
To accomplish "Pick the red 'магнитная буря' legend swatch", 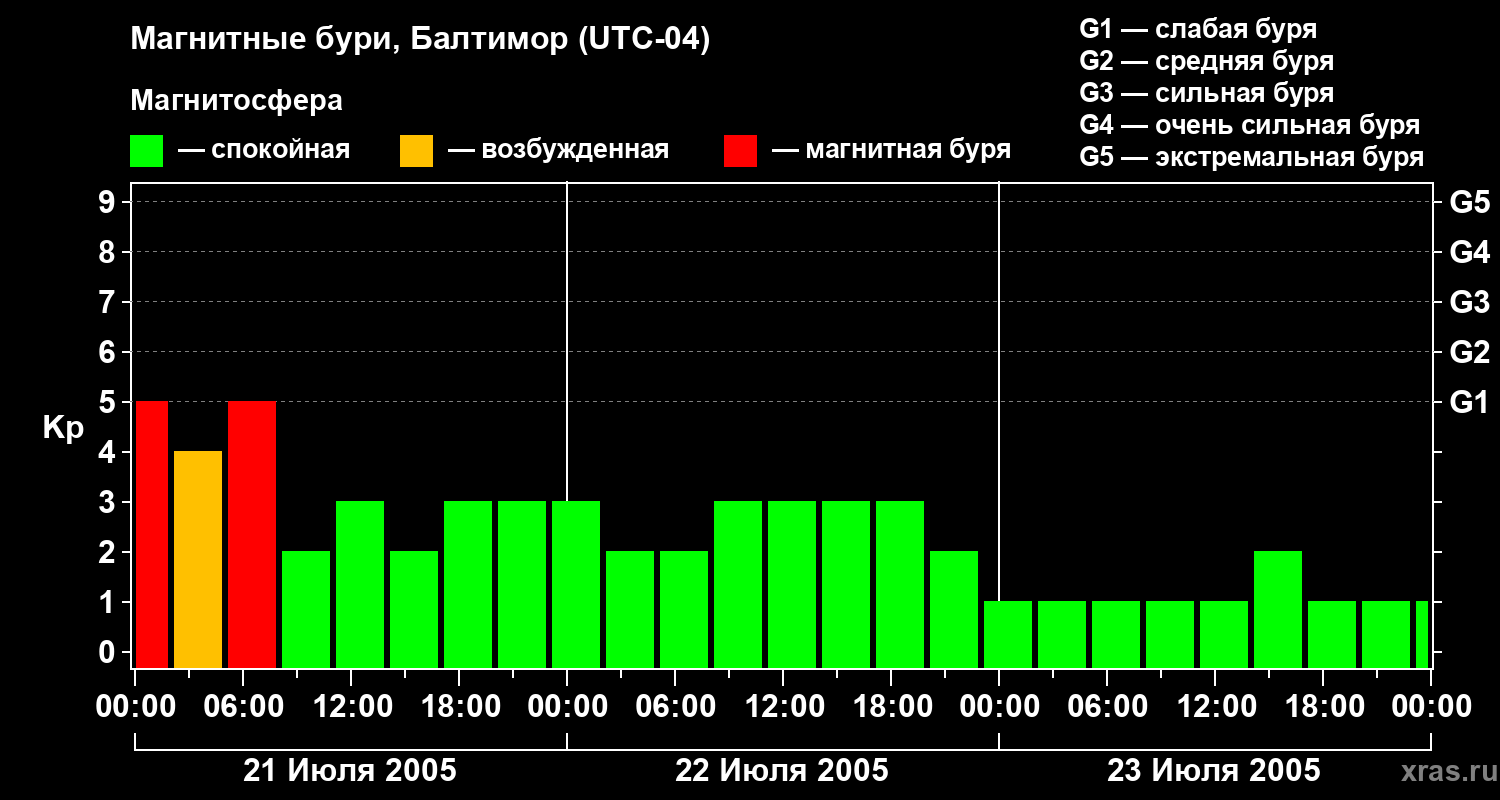I will pyautogui.click(x=740, y=151).
